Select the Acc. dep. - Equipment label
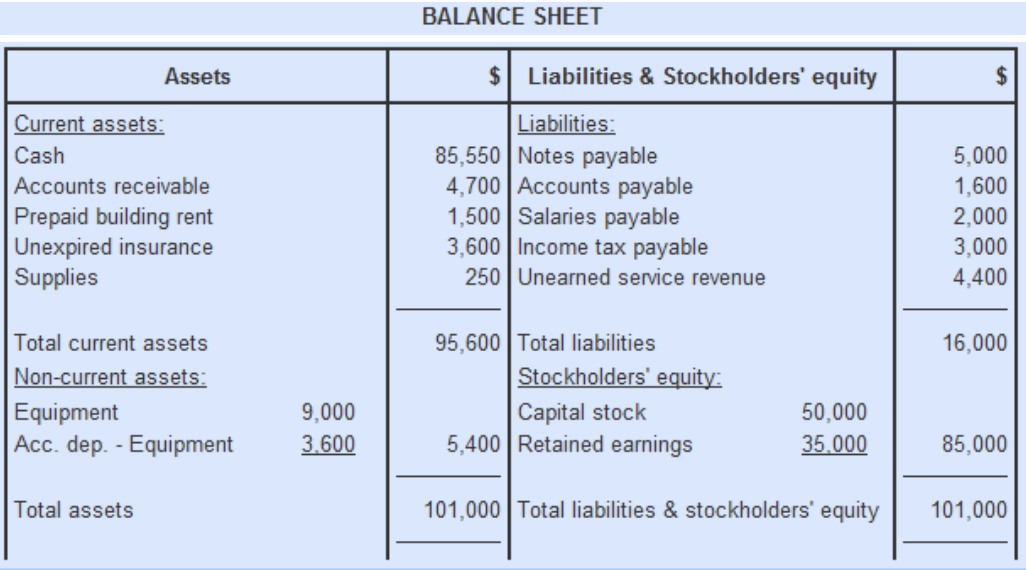The height and width of the screenshot is (570, 1026). coord(123,444)
